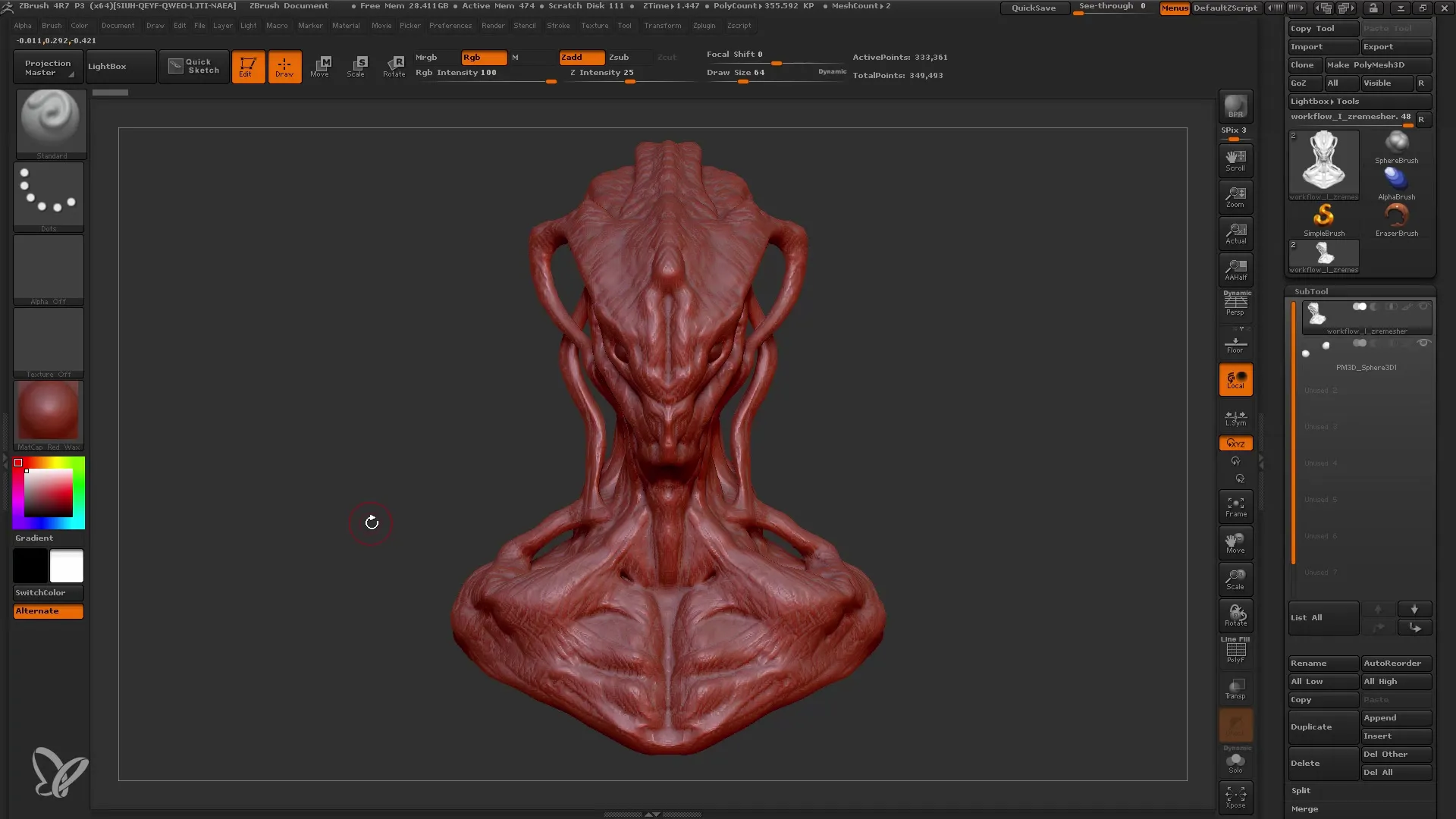
Task: Enable XYZ symmetry axis toggle
Action: pyautogui.click(x=1236, y=443)
